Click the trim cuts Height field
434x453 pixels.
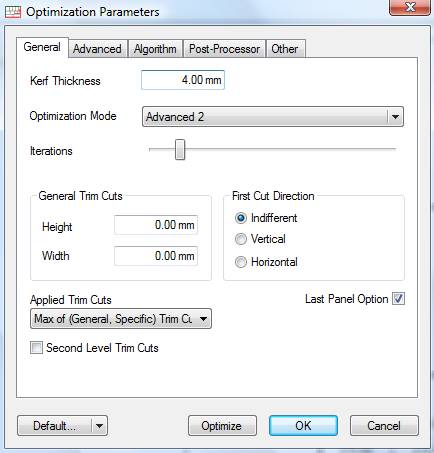tap(156, 225)
